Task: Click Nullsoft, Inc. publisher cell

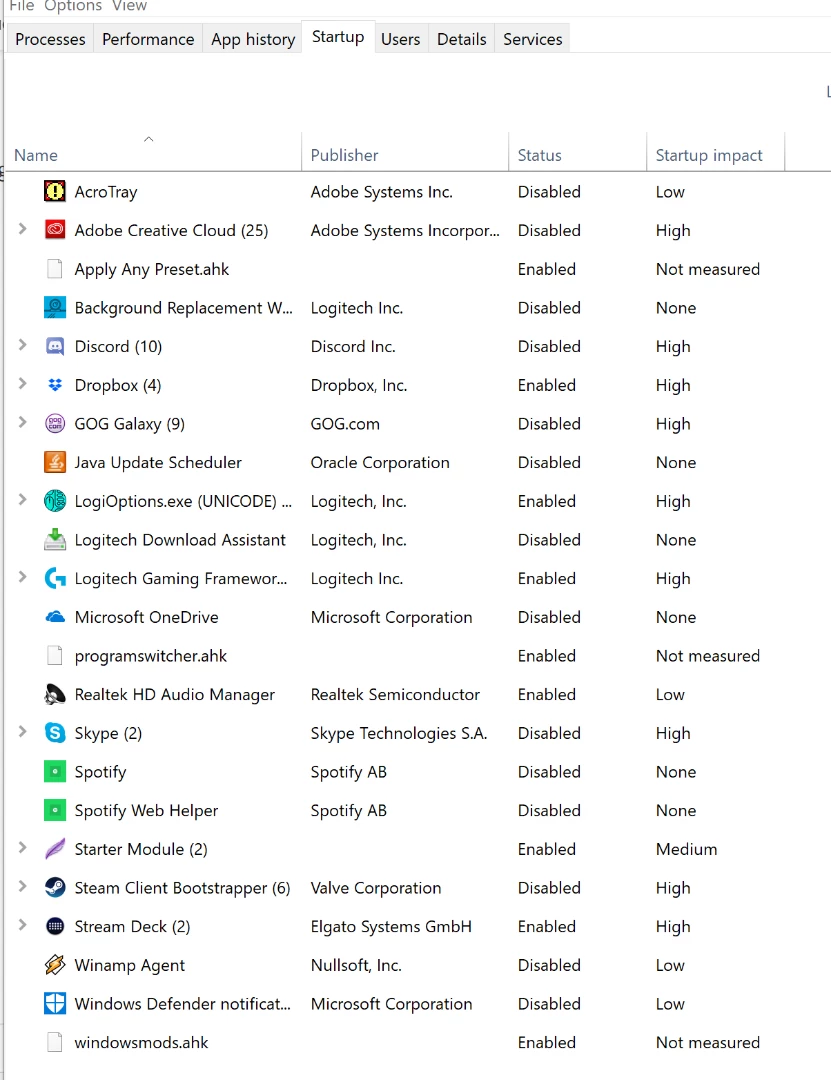Action: 356,965
